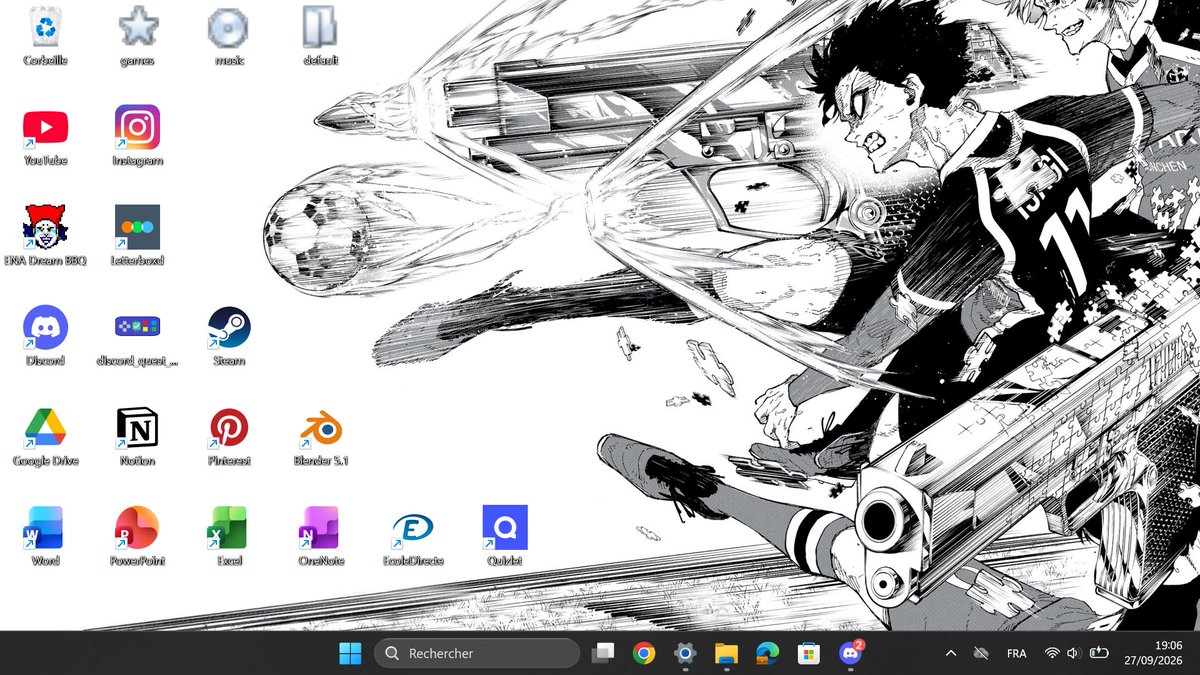
Task: Select the discord_quest file icon
Action: pos(137,336)
